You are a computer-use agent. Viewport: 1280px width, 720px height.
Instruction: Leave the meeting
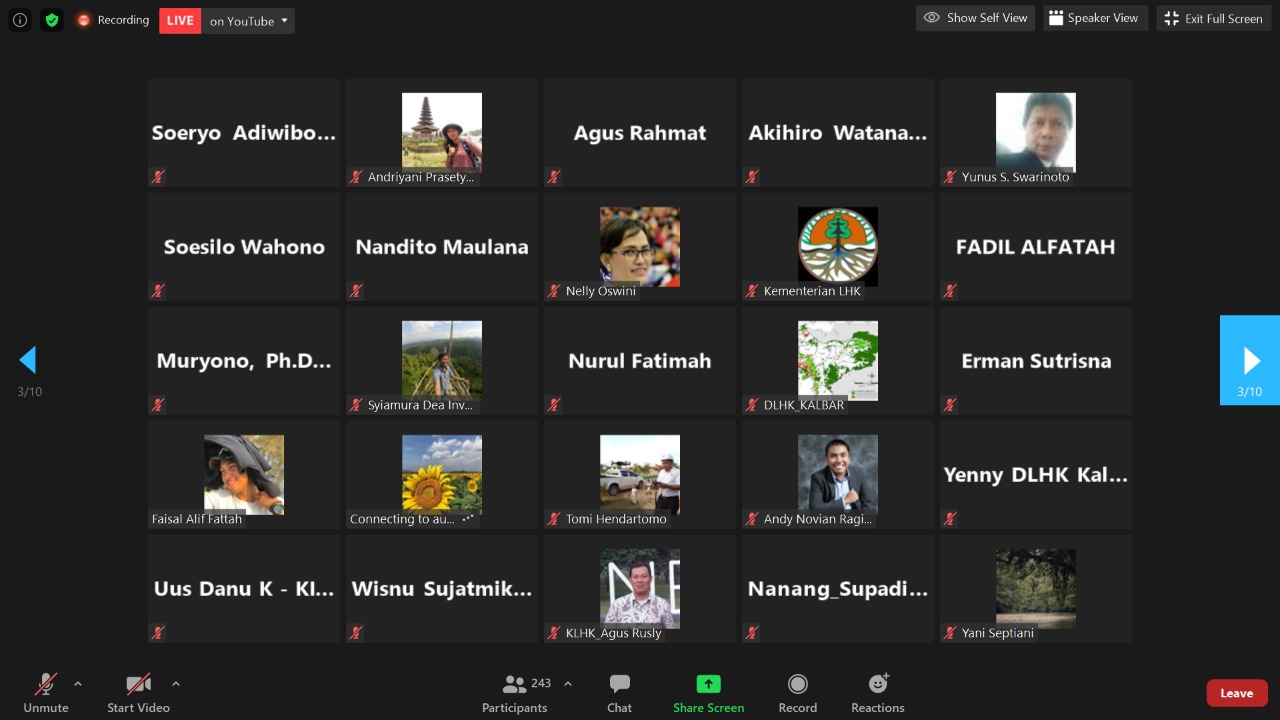pos(1236,693)
